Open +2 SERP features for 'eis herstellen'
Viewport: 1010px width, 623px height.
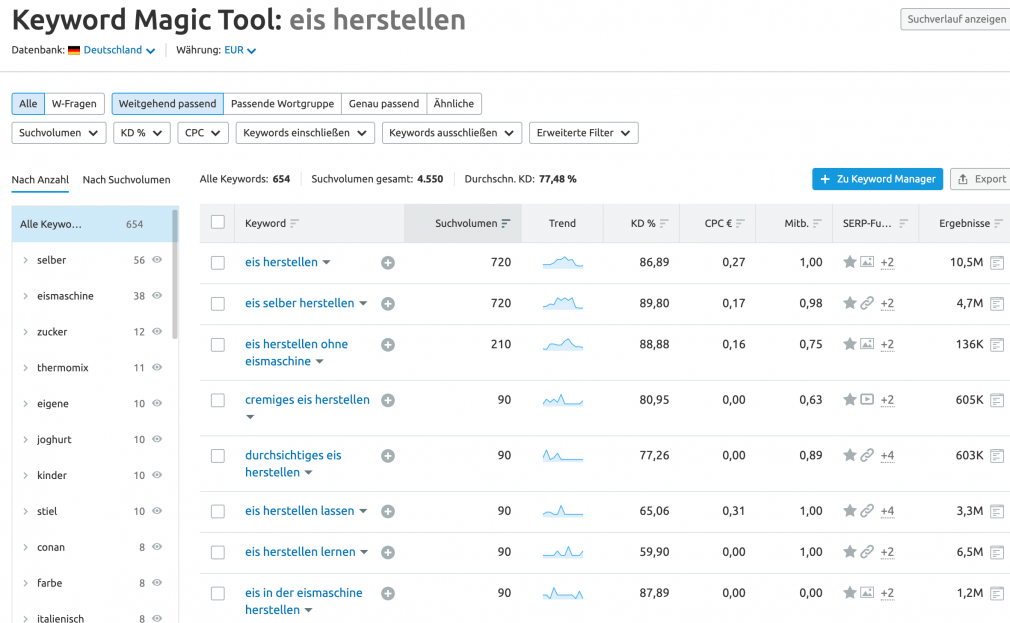pos(887,262)
